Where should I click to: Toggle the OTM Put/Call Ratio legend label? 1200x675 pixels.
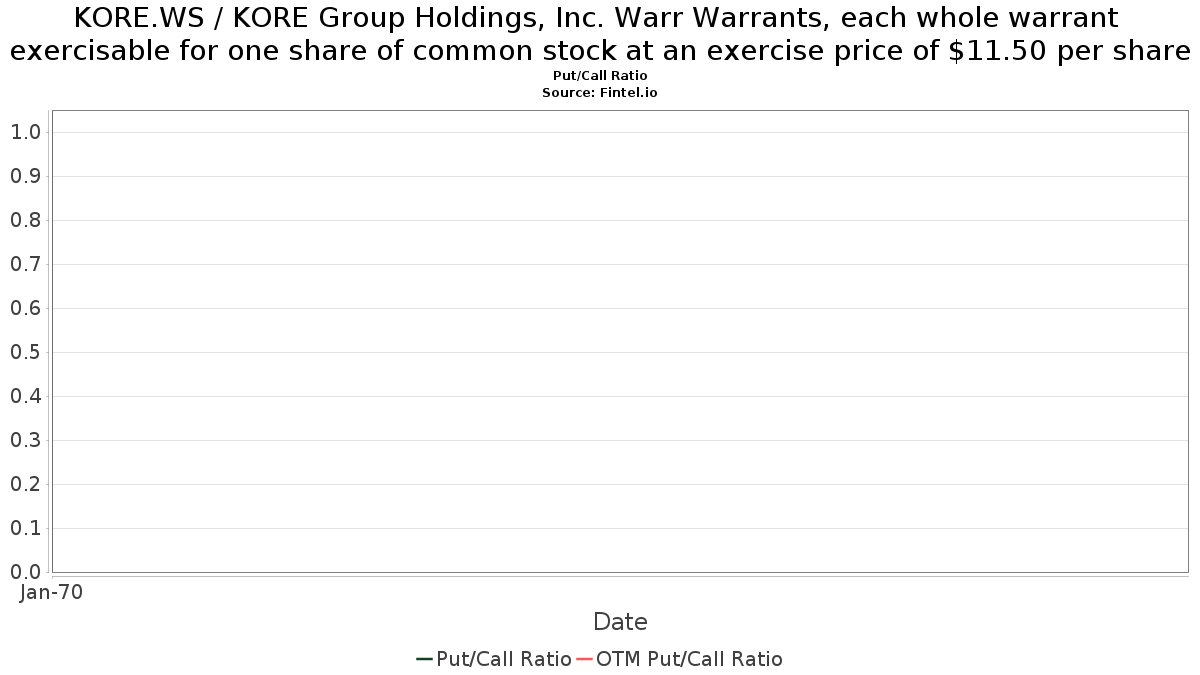pyautogui.click(x=690, y=659)
